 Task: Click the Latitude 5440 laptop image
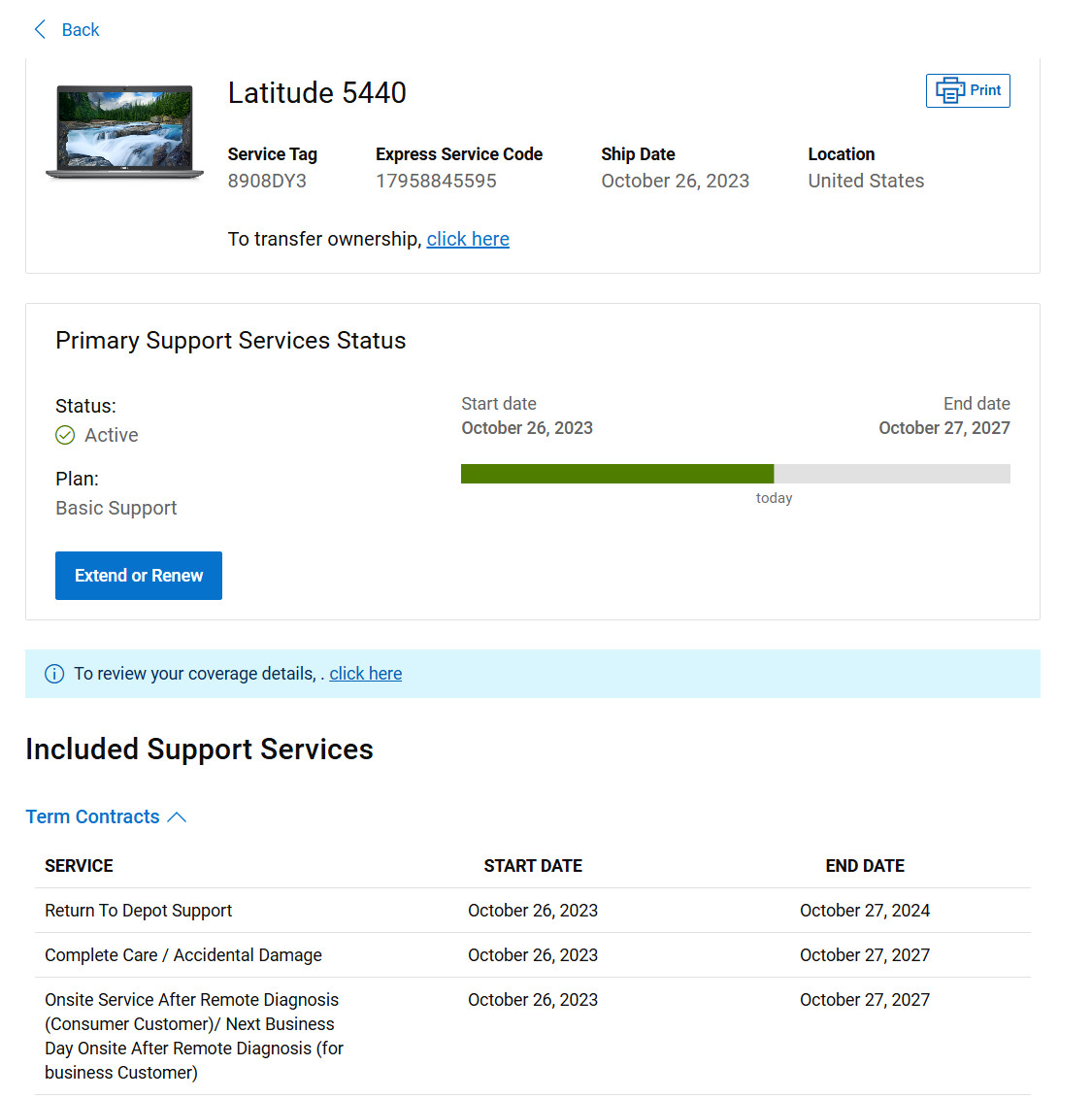(125, 132)
